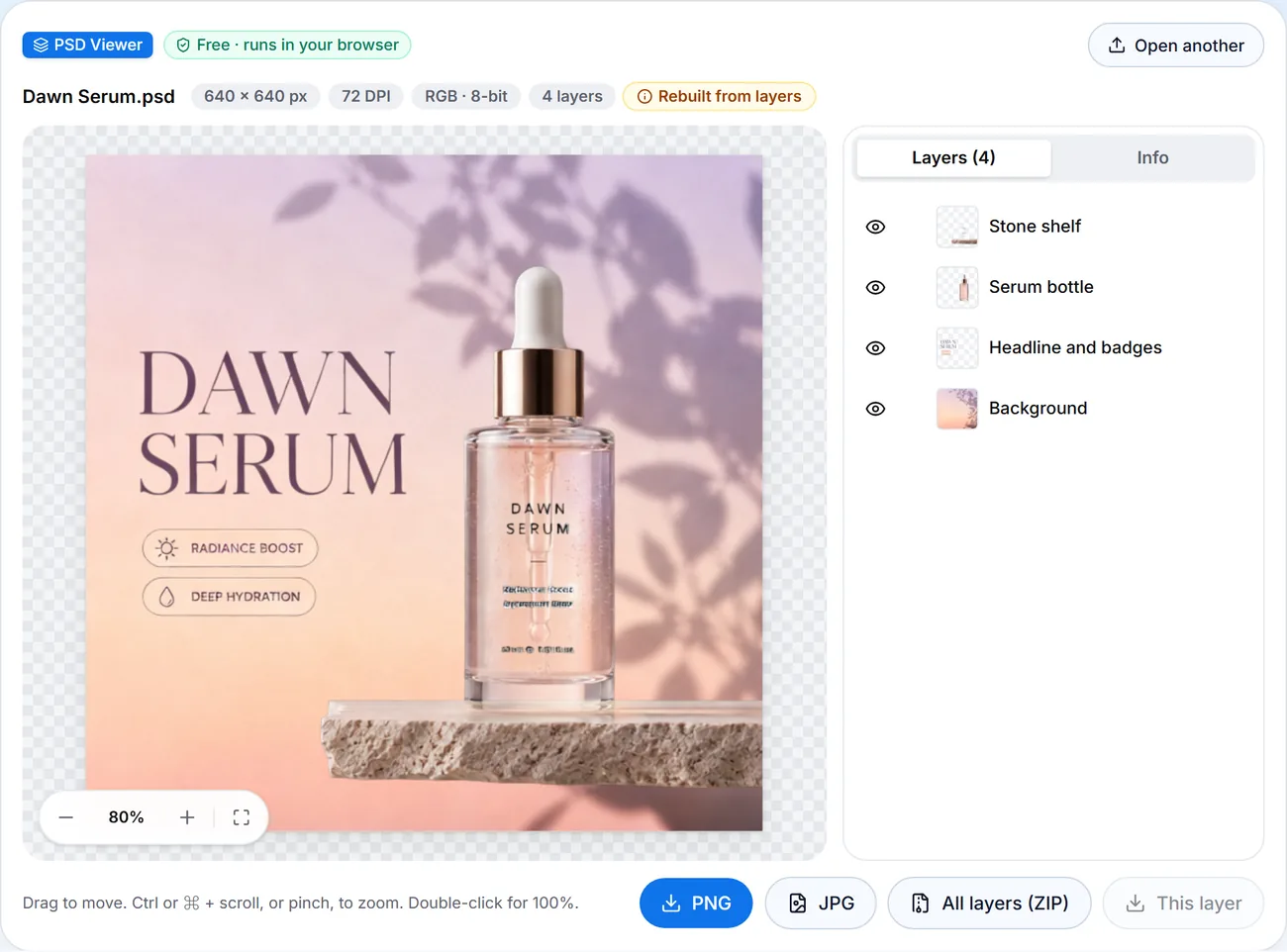Image resolution: width=1287 pixels, height=952 pixels.
Task: Select the Stone shelf layer name
Action: coord(1035,227)
